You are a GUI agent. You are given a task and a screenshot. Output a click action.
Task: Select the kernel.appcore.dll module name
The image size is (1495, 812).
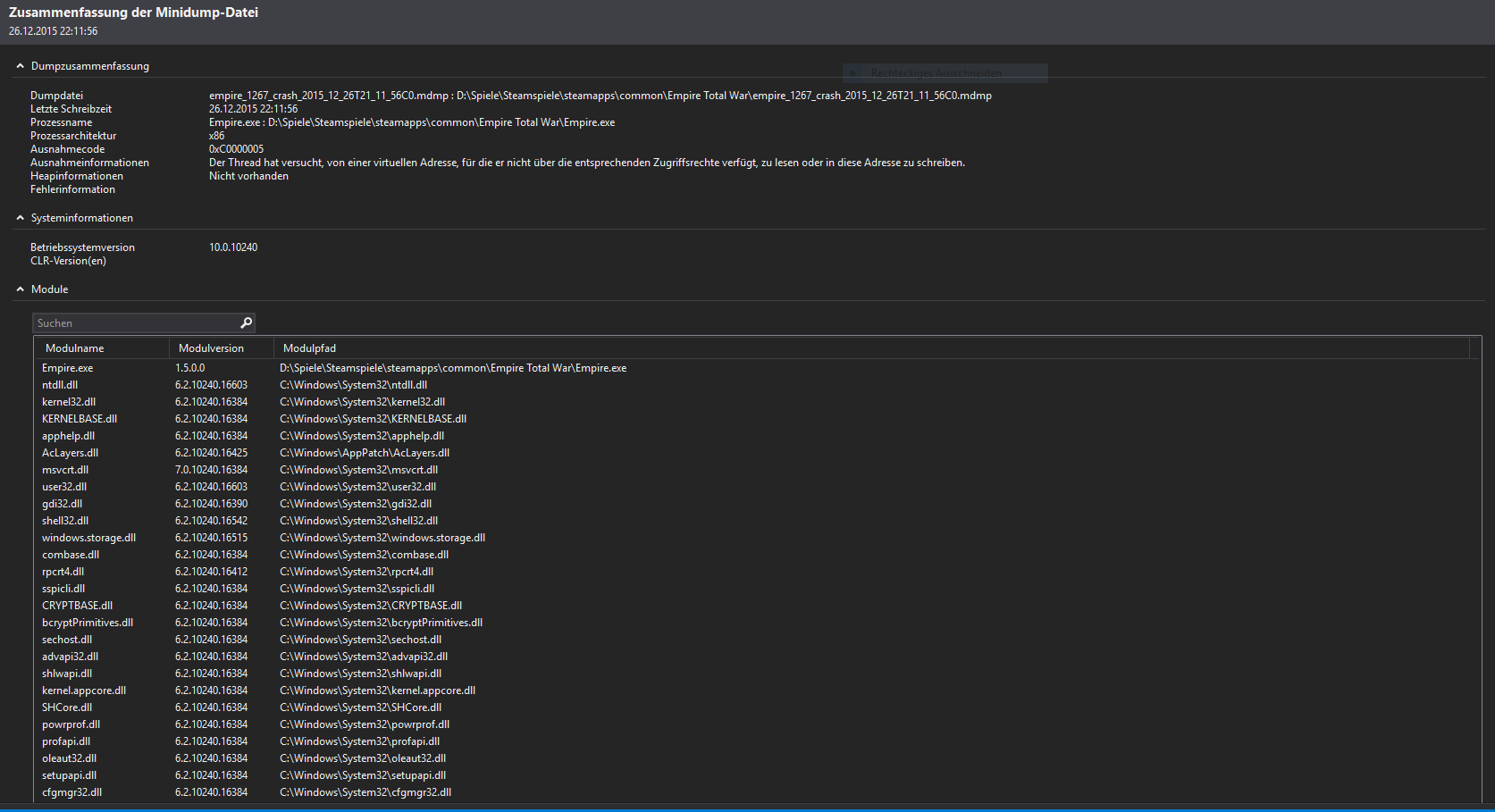click(x=84, y=691)
